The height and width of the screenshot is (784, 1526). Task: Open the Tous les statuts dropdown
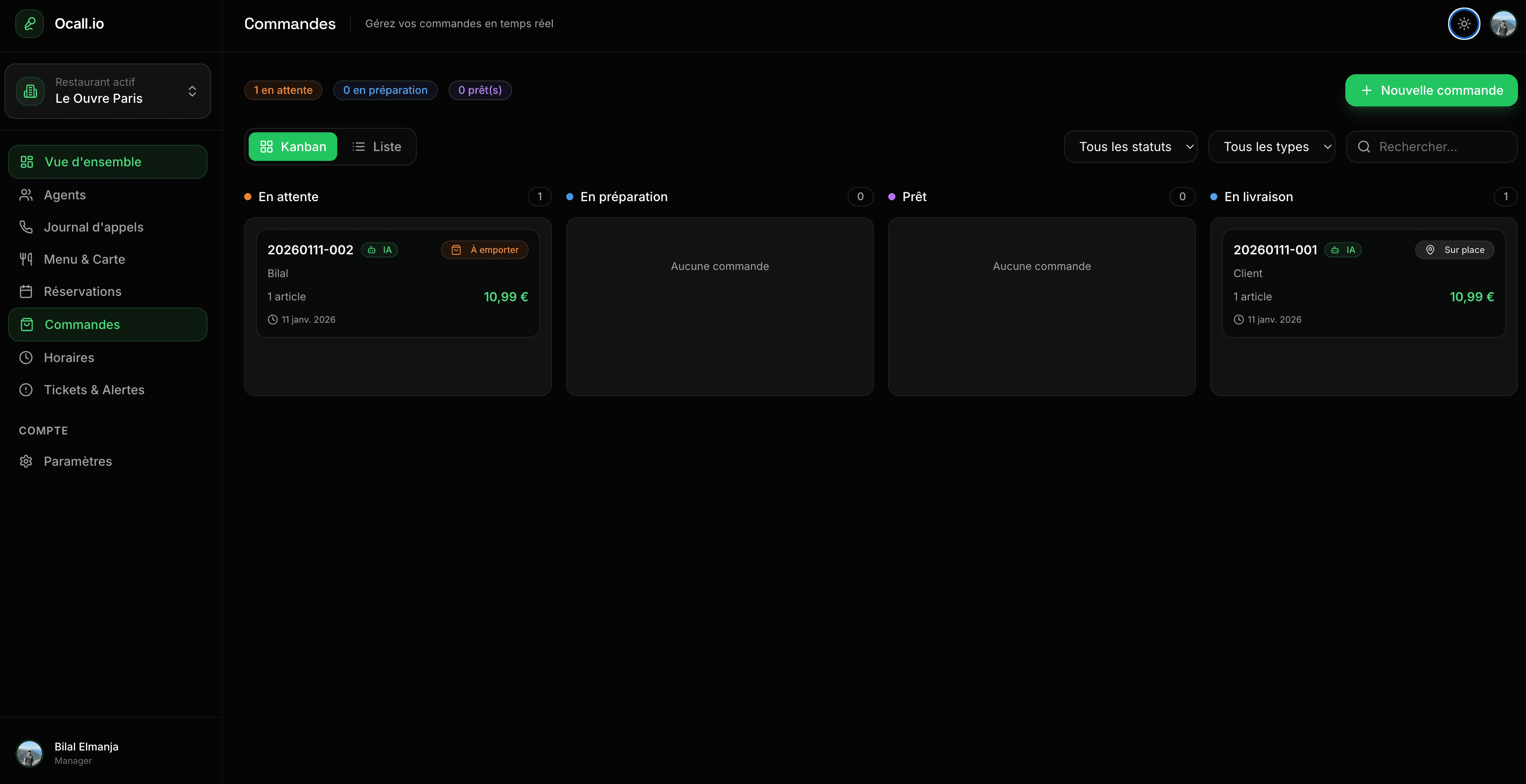[x=1130, y=146]
